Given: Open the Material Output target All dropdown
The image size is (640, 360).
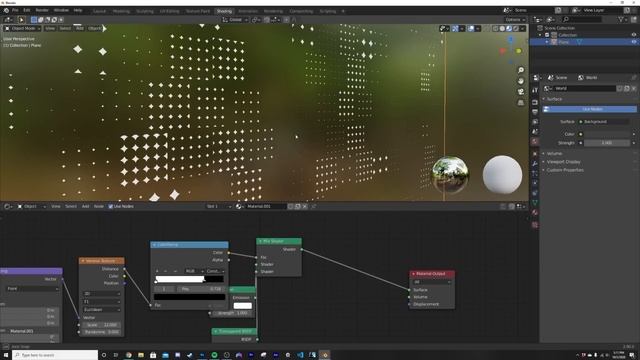Looking at the screenshot, I should 432,282.
